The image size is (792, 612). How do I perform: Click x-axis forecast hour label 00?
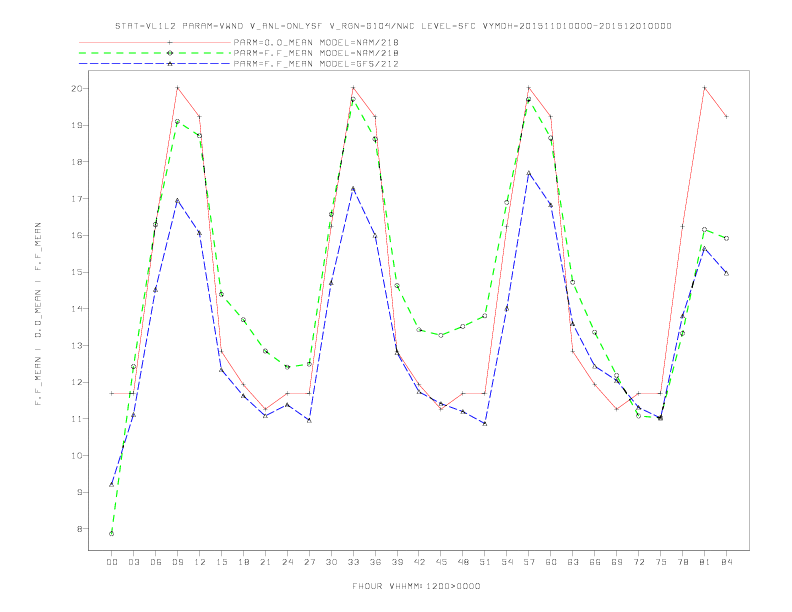[112, 562]
